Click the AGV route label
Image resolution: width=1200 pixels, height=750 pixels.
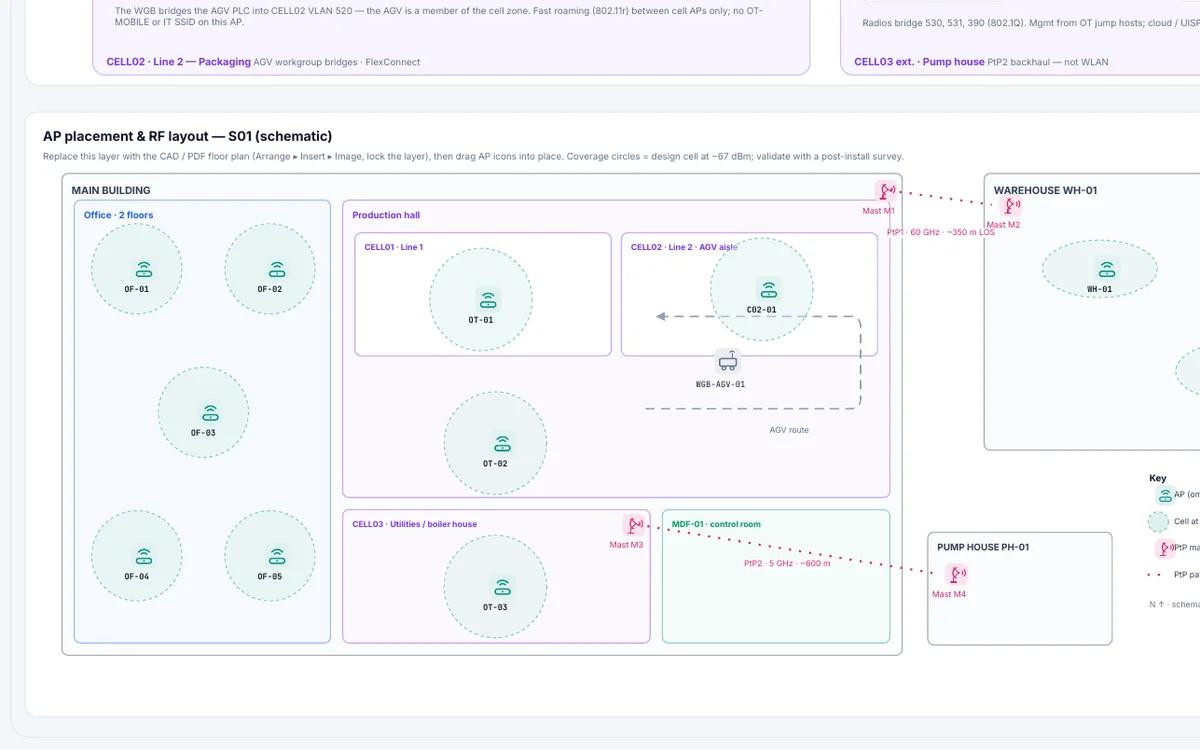point(789,430)
